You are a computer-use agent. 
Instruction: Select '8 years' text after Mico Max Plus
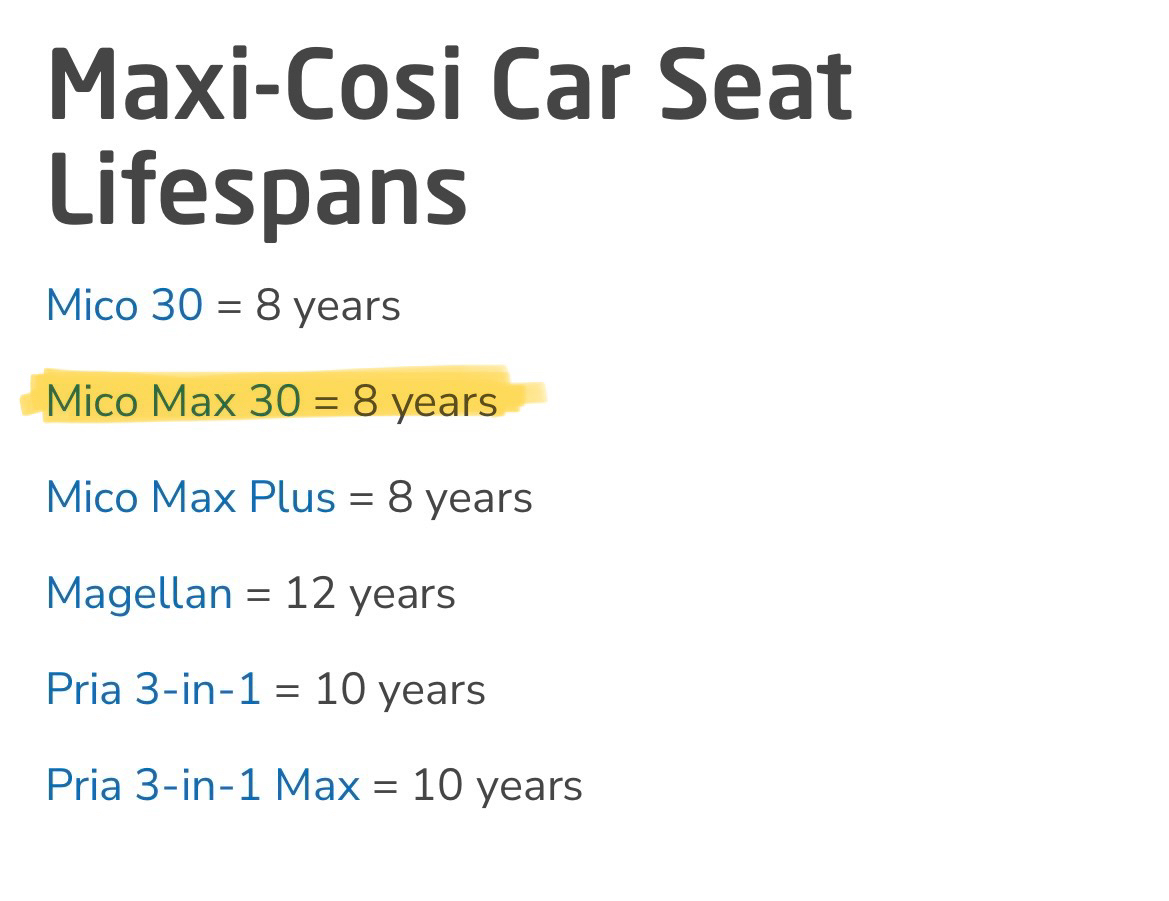coord(460,499)
